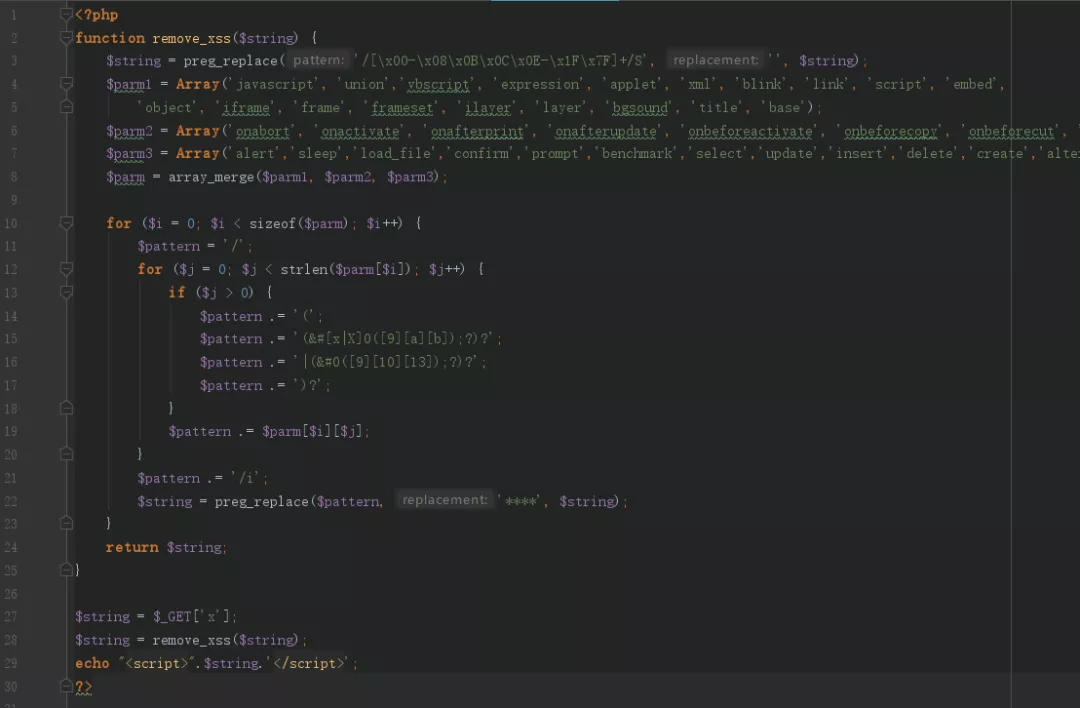This screenshot has height=708, width=1080.
Task: Click the return keyword on line 24
Action: (x=132, y=548)
